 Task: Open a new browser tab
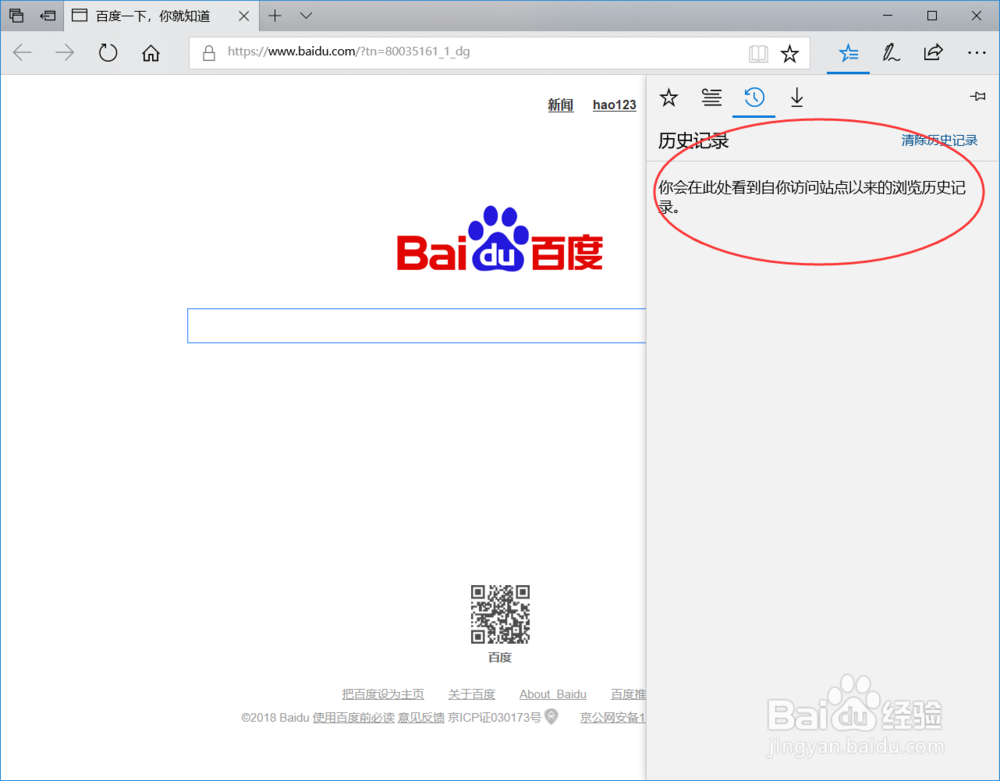(x=274, y=16)
